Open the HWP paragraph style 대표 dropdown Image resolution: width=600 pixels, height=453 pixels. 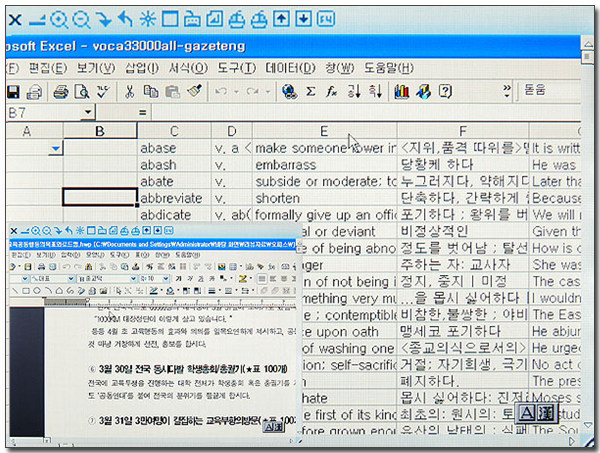point(71,279)
